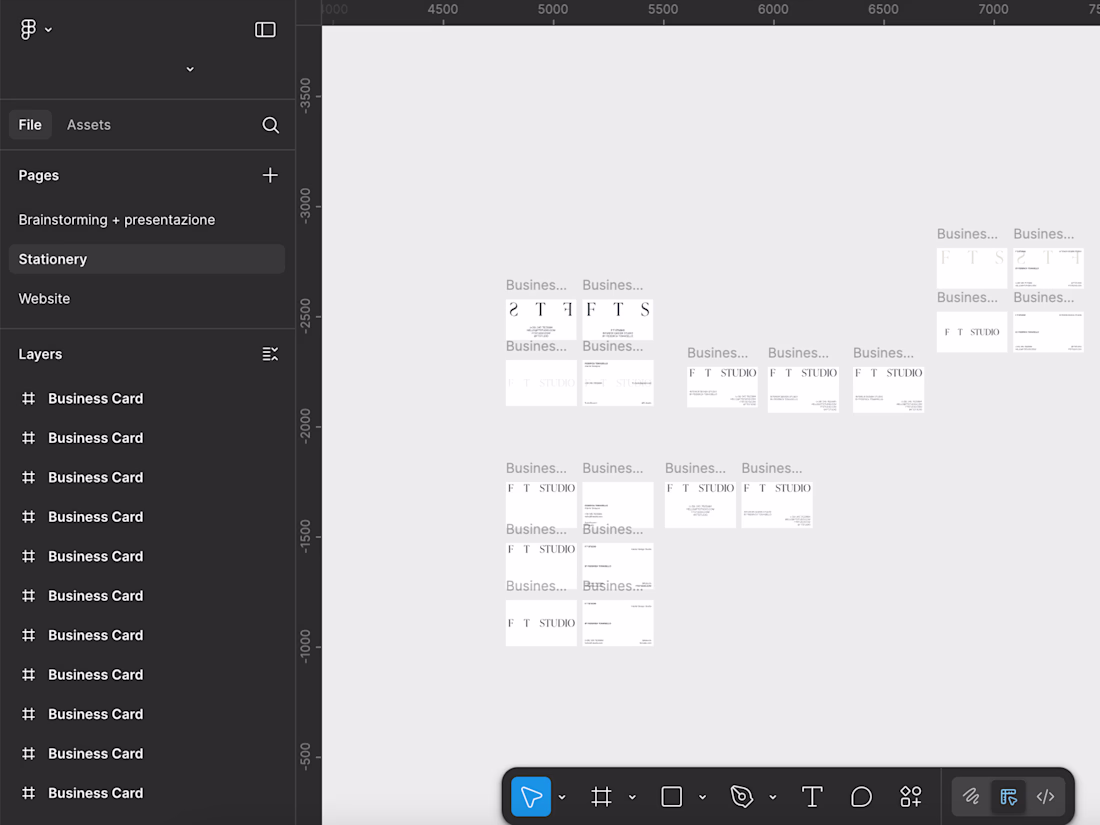The width and height of the screenshot is (1100, 825).
Task: Open the Pen tool dropdown arrow
Action: 772,797
